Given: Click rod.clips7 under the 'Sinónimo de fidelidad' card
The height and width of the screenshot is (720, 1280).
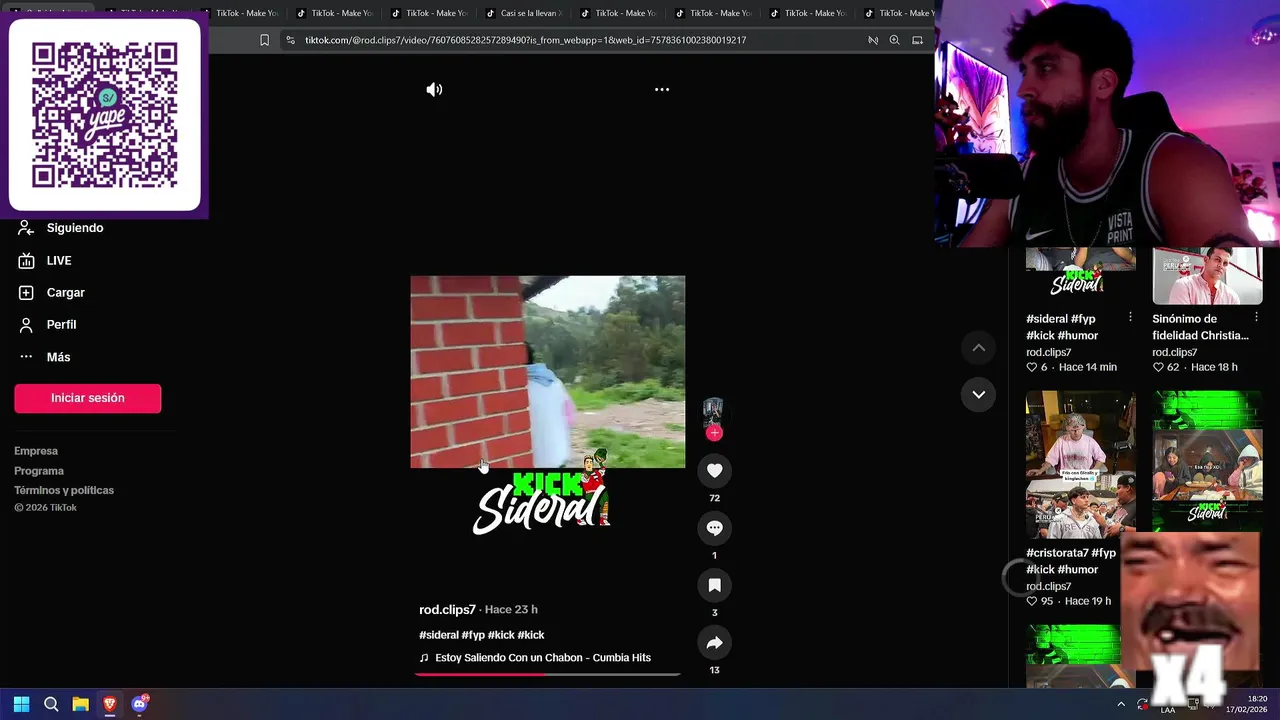Looking at the screenshot, I should point(1174,352).
